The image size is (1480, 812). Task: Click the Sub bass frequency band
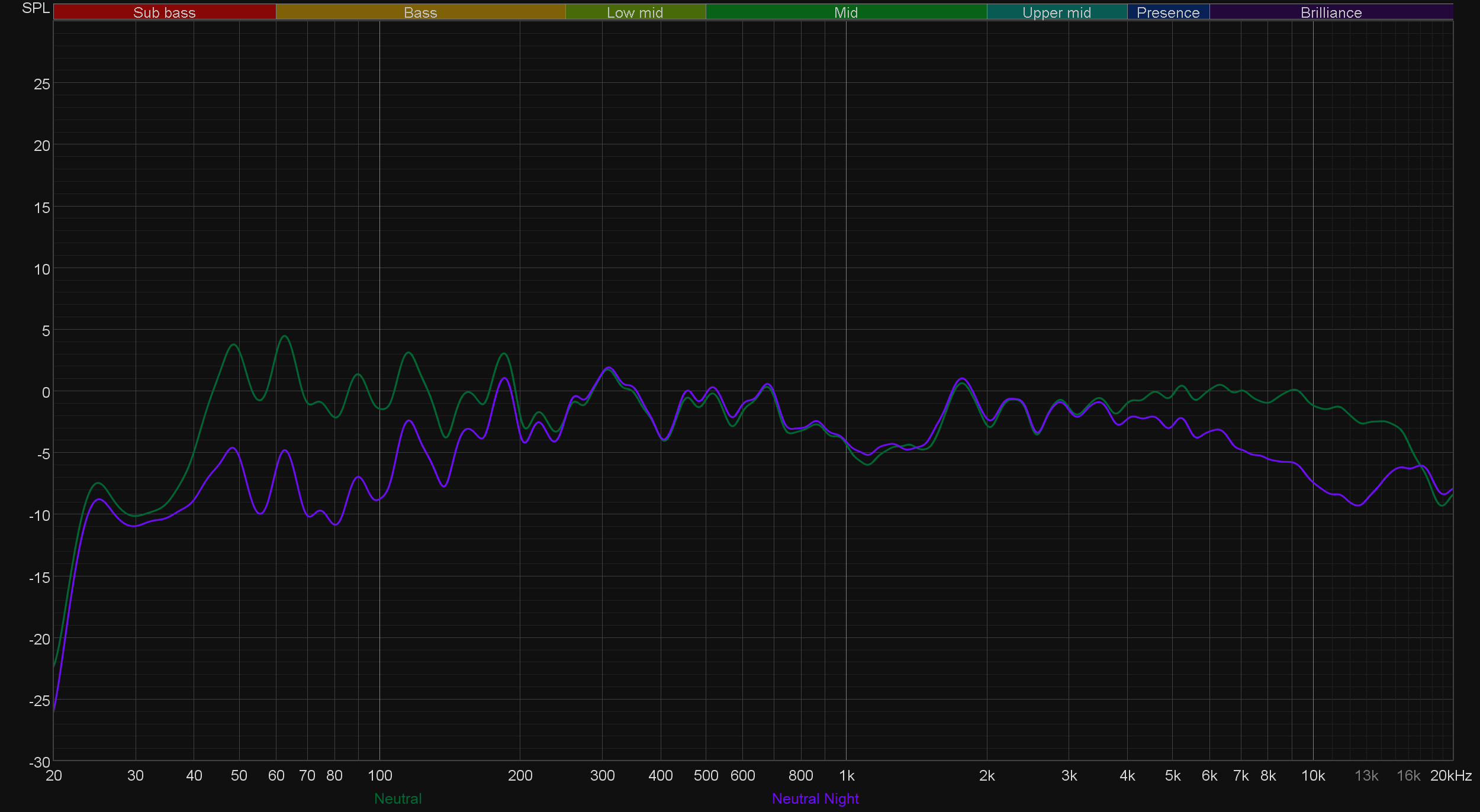(x=164, y=12)
